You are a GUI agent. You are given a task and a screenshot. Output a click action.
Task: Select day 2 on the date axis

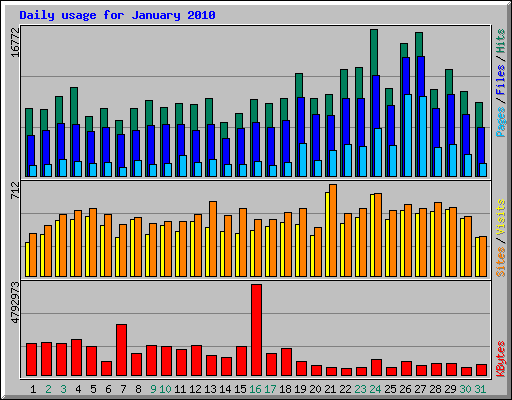tap(48, 389)
